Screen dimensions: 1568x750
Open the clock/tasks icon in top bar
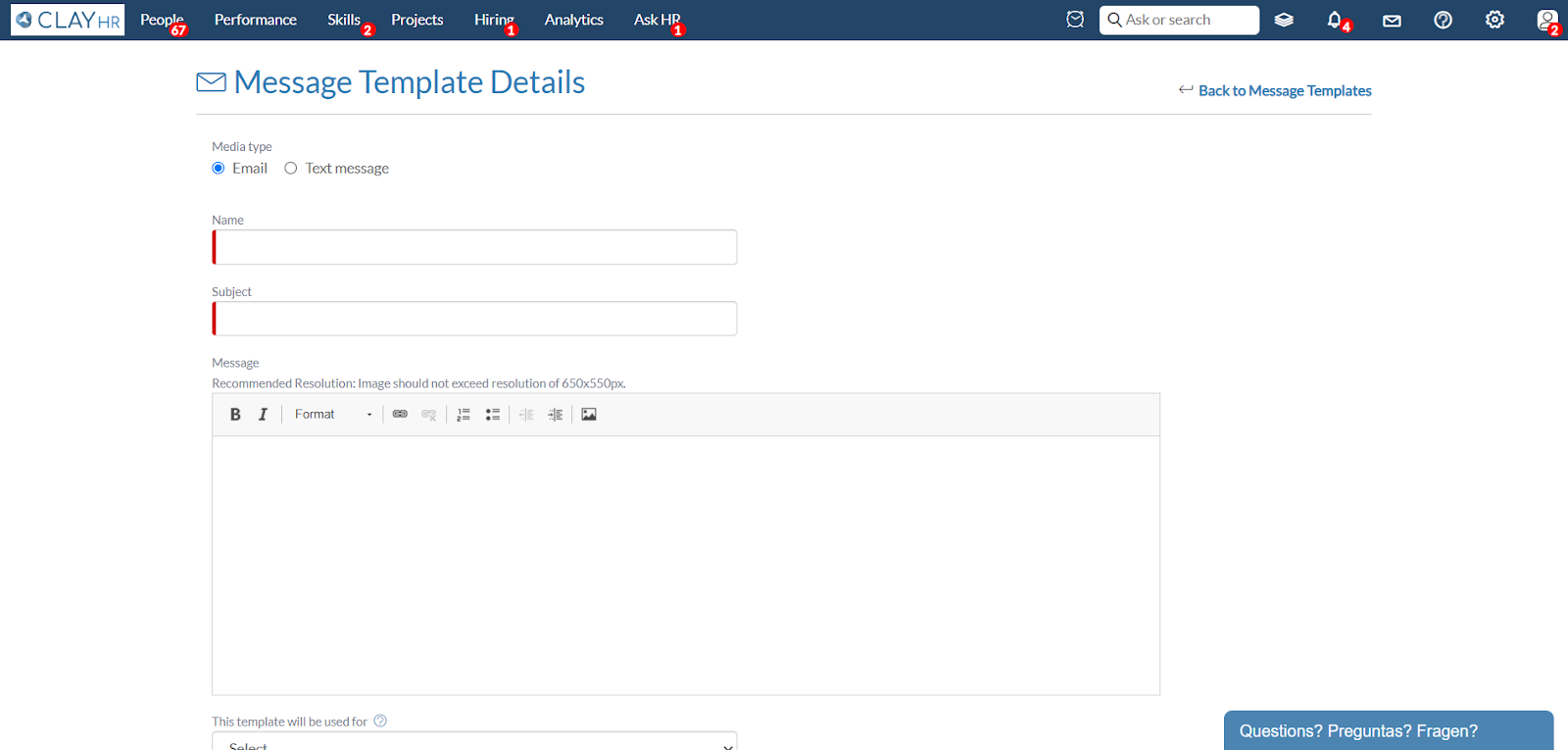1075,20
